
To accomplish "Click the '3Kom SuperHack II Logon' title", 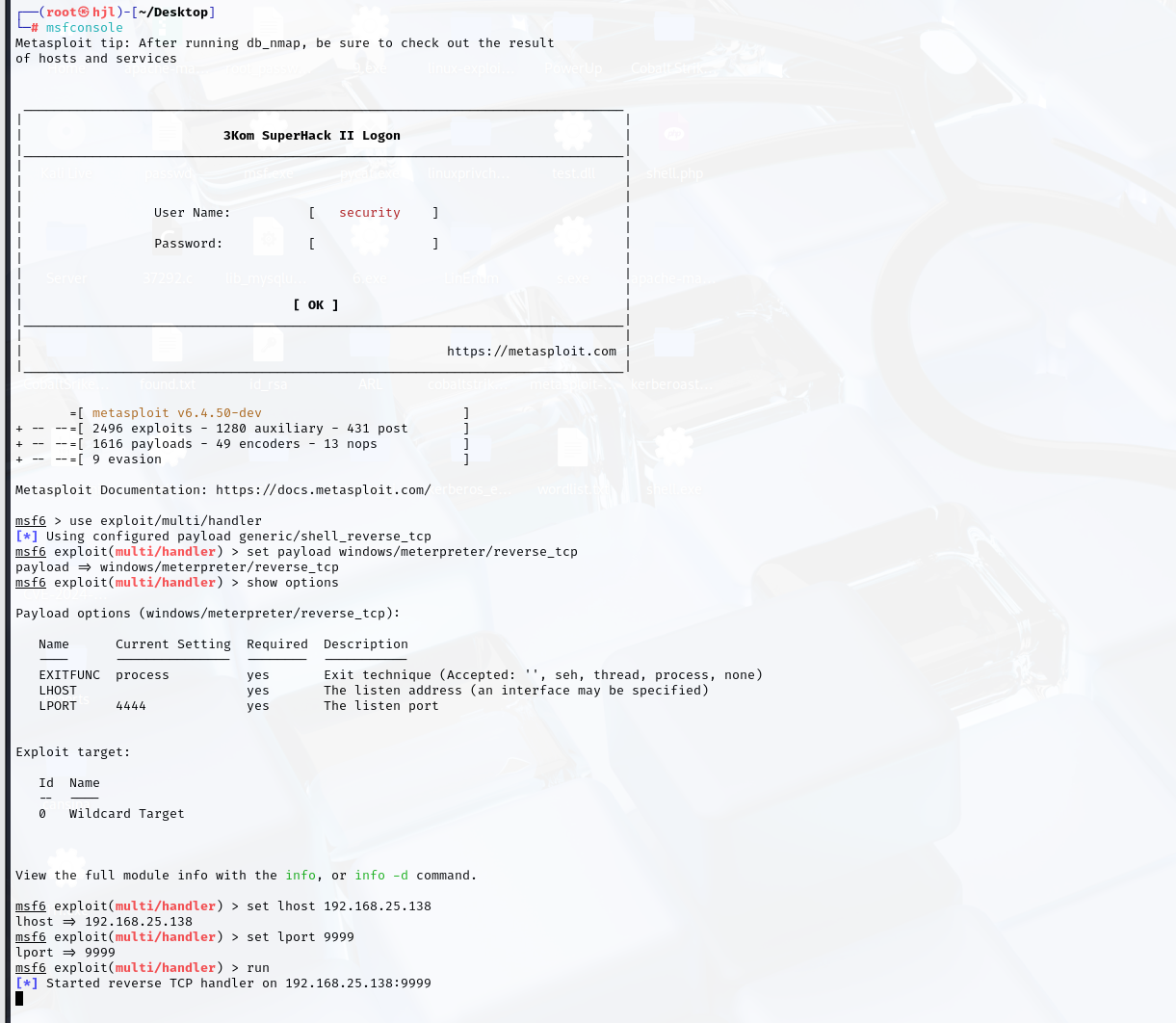I will click(312, 136).
